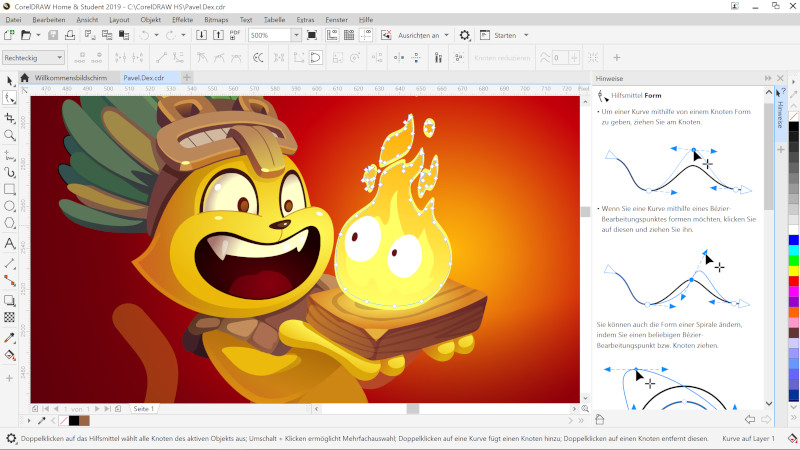Select the Color Eyedropper tool
The height and width of the screenshot is (450, 800).
point(10,338)
